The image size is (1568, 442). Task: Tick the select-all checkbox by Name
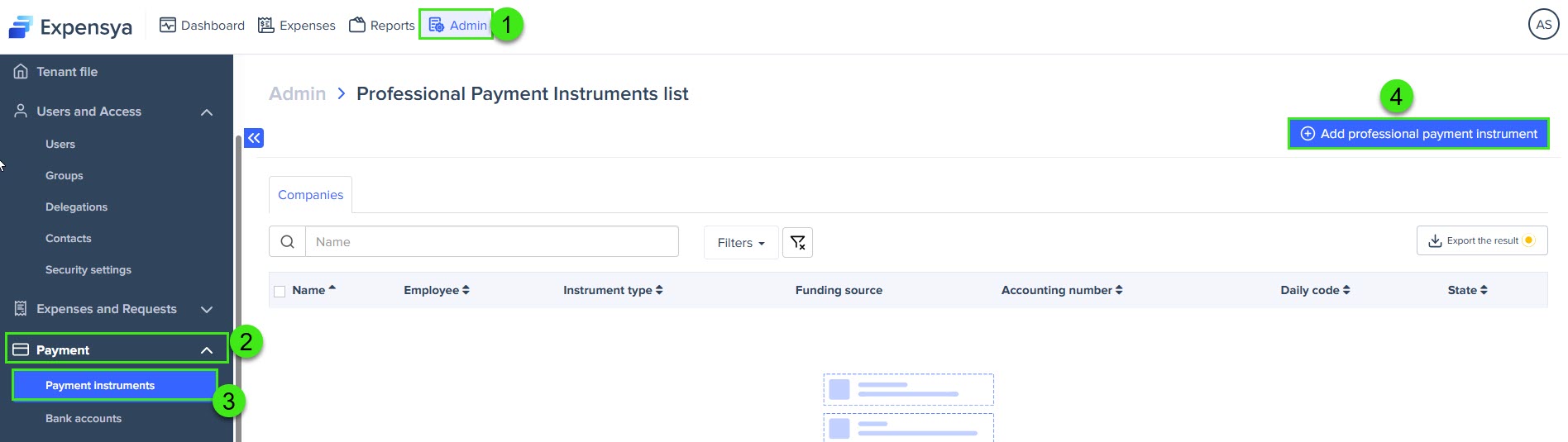point(280,291)
